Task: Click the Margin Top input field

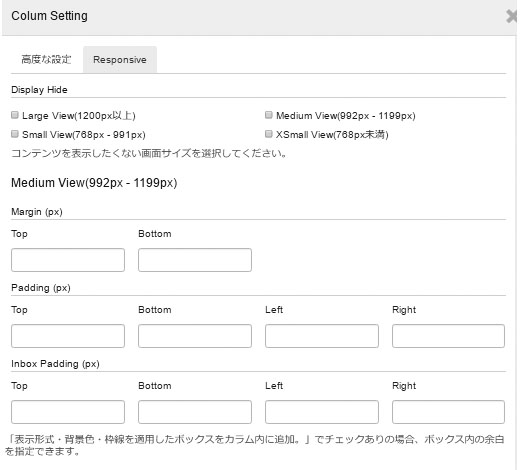Action: point(68,260)
